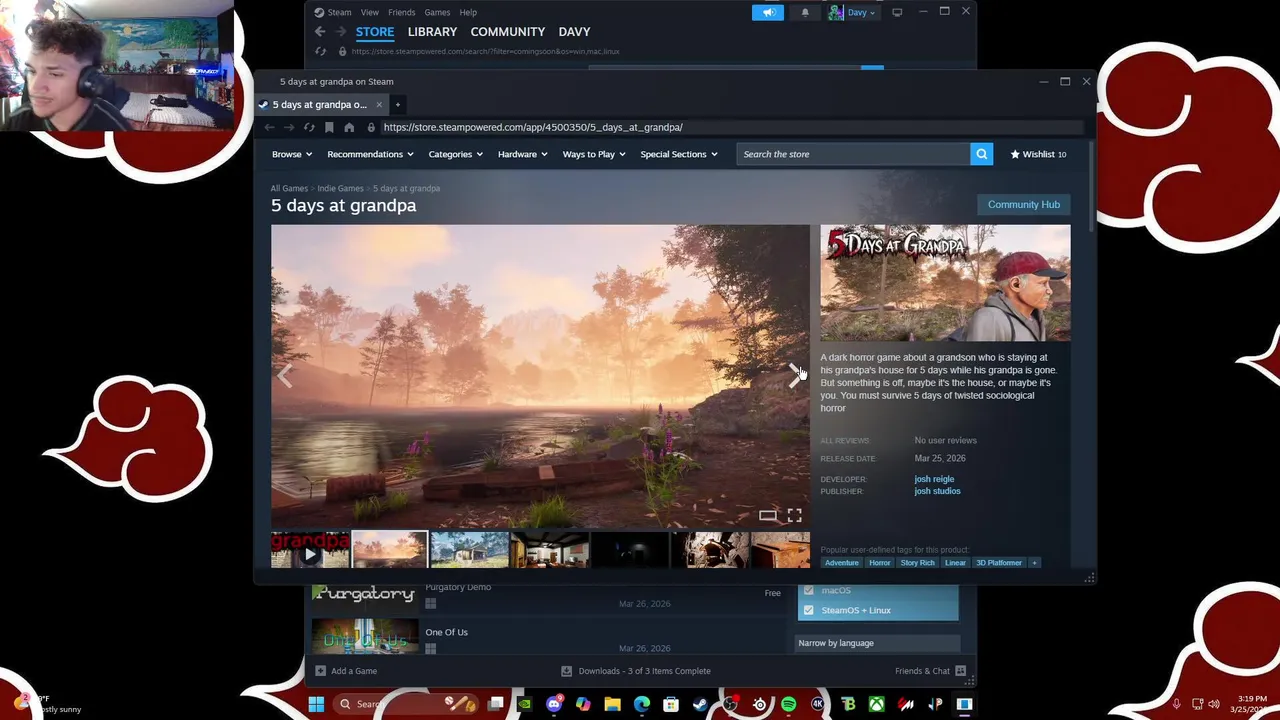This screenshot has width=1280, height=720.
Task: Reload the 5 days at grandpa page
Action: [309, 127]
